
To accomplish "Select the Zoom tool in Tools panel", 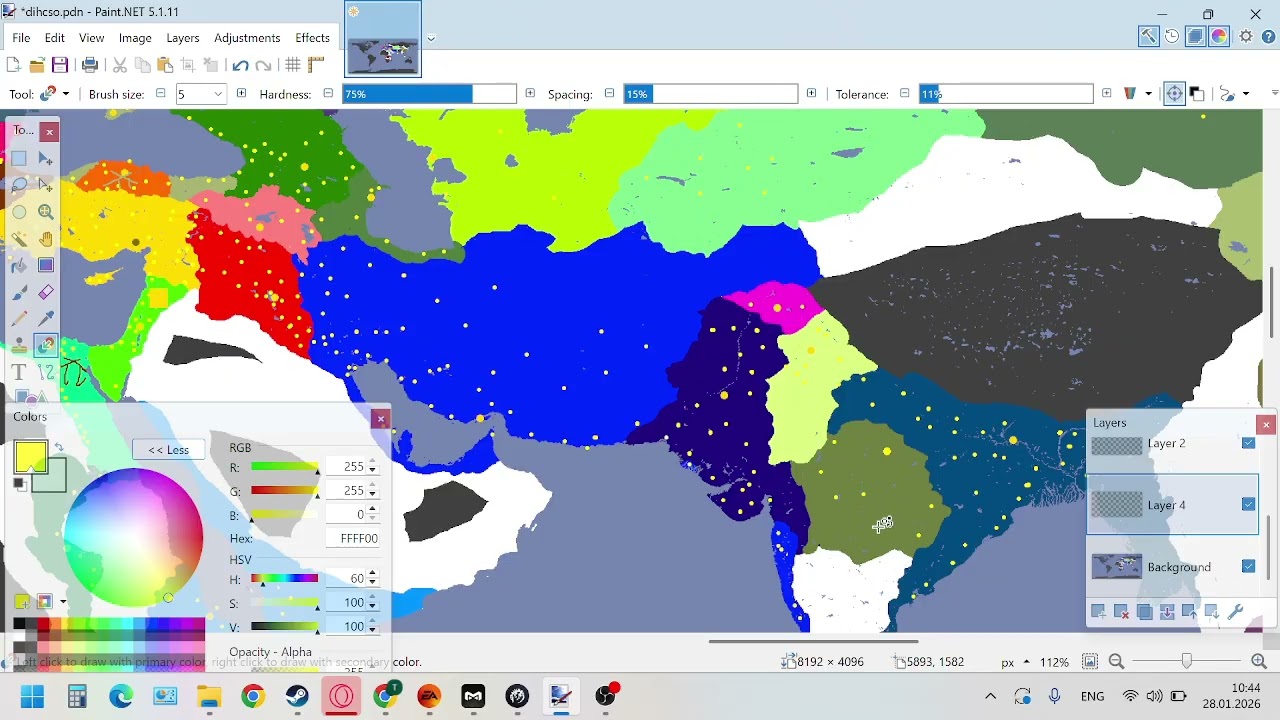I will [x=46, y=212].
